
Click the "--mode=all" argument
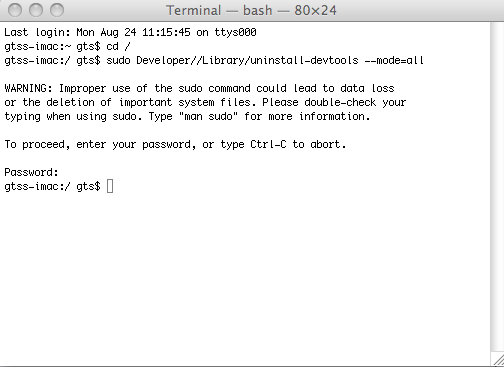[394, 60]
